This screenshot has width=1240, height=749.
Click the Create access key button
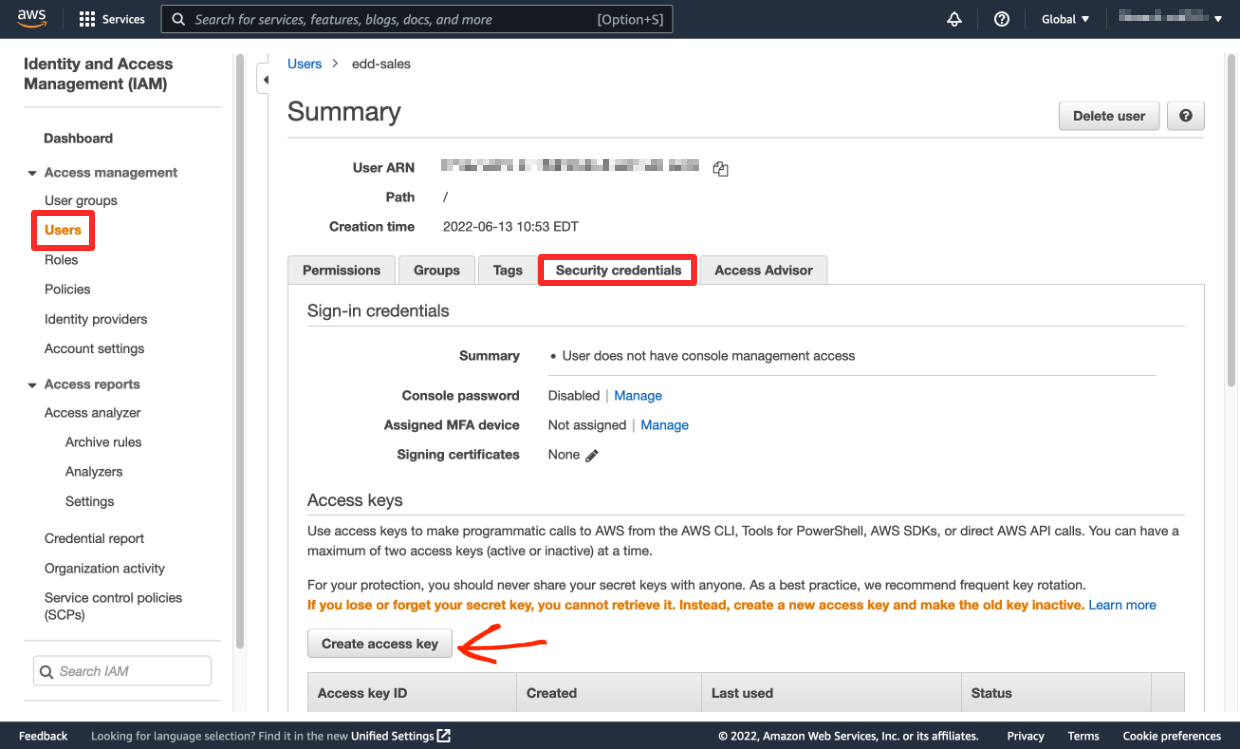[x=379, y=643]
